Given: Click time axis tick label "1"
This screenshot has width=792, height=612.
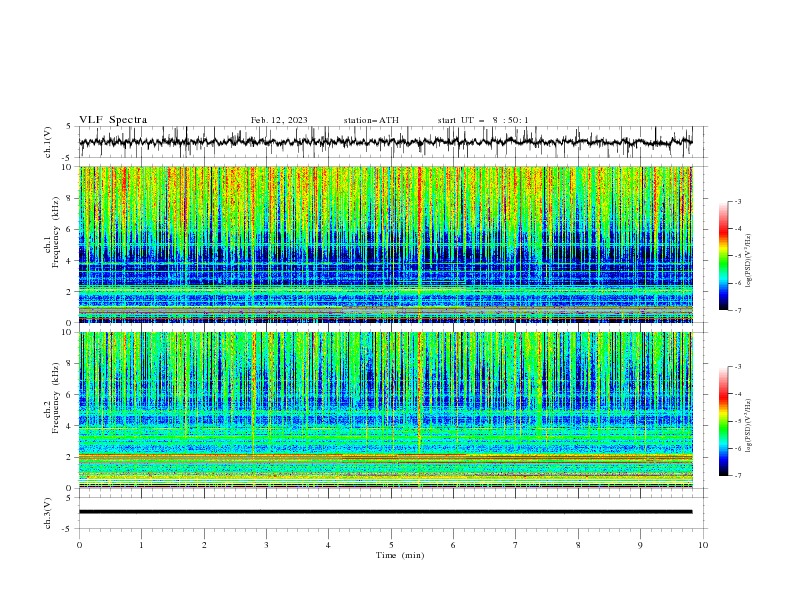Looking at the screenshot, I should pyautogui.click(x=141, y=545).
